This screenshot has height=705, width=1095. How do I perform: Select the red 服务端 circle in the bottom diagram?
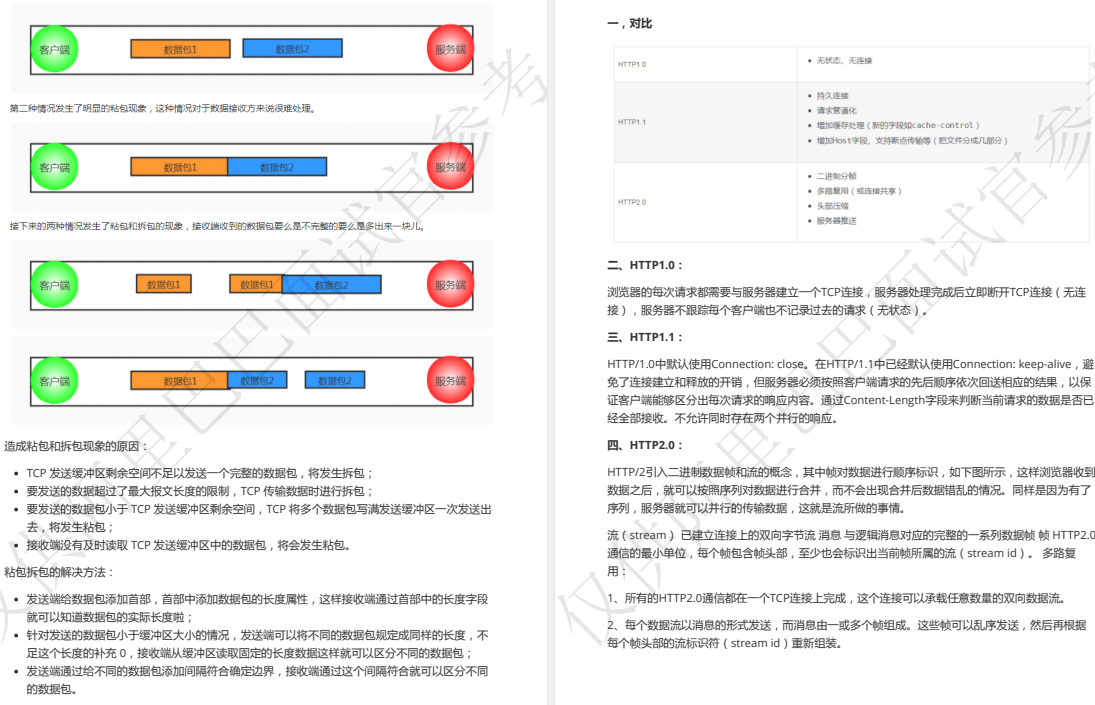tap(449, 380)
